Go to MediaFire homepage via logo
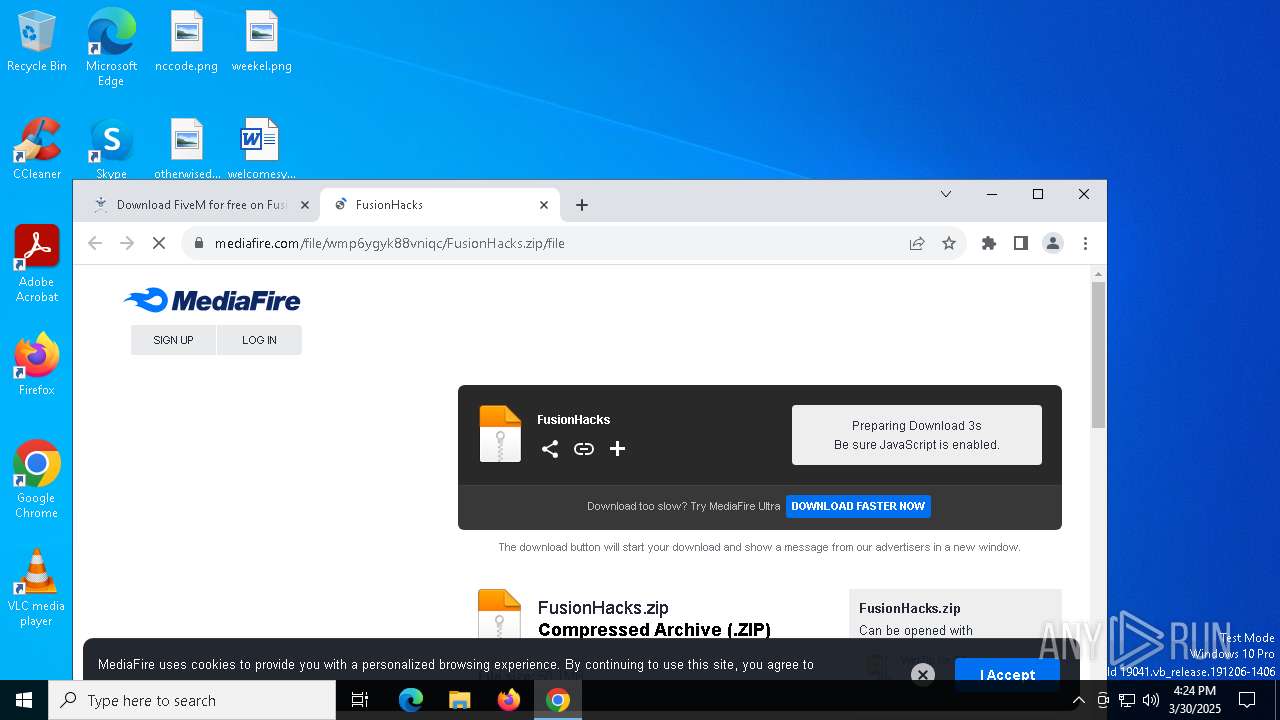This screenshot has width=1280, height=720. (x=212, y=300)
